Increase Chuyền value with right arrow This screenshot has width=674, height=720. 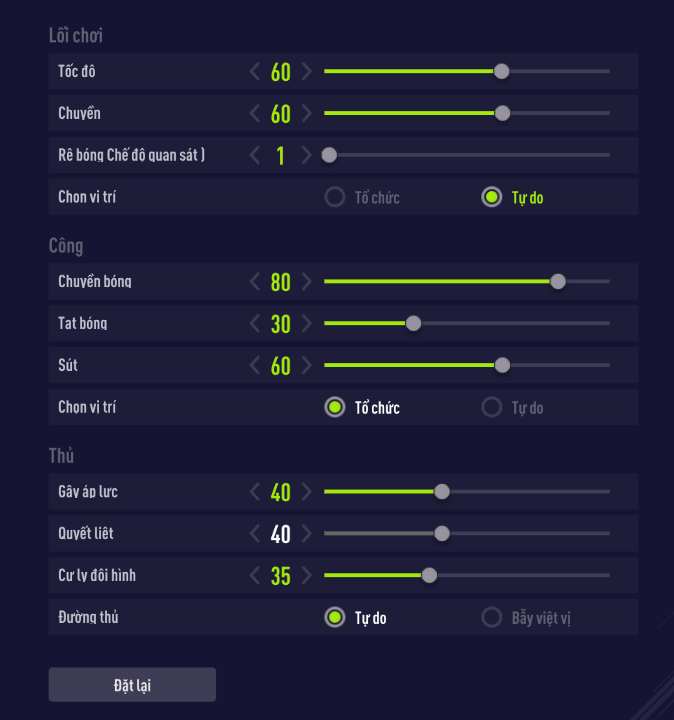pos(306,114)
